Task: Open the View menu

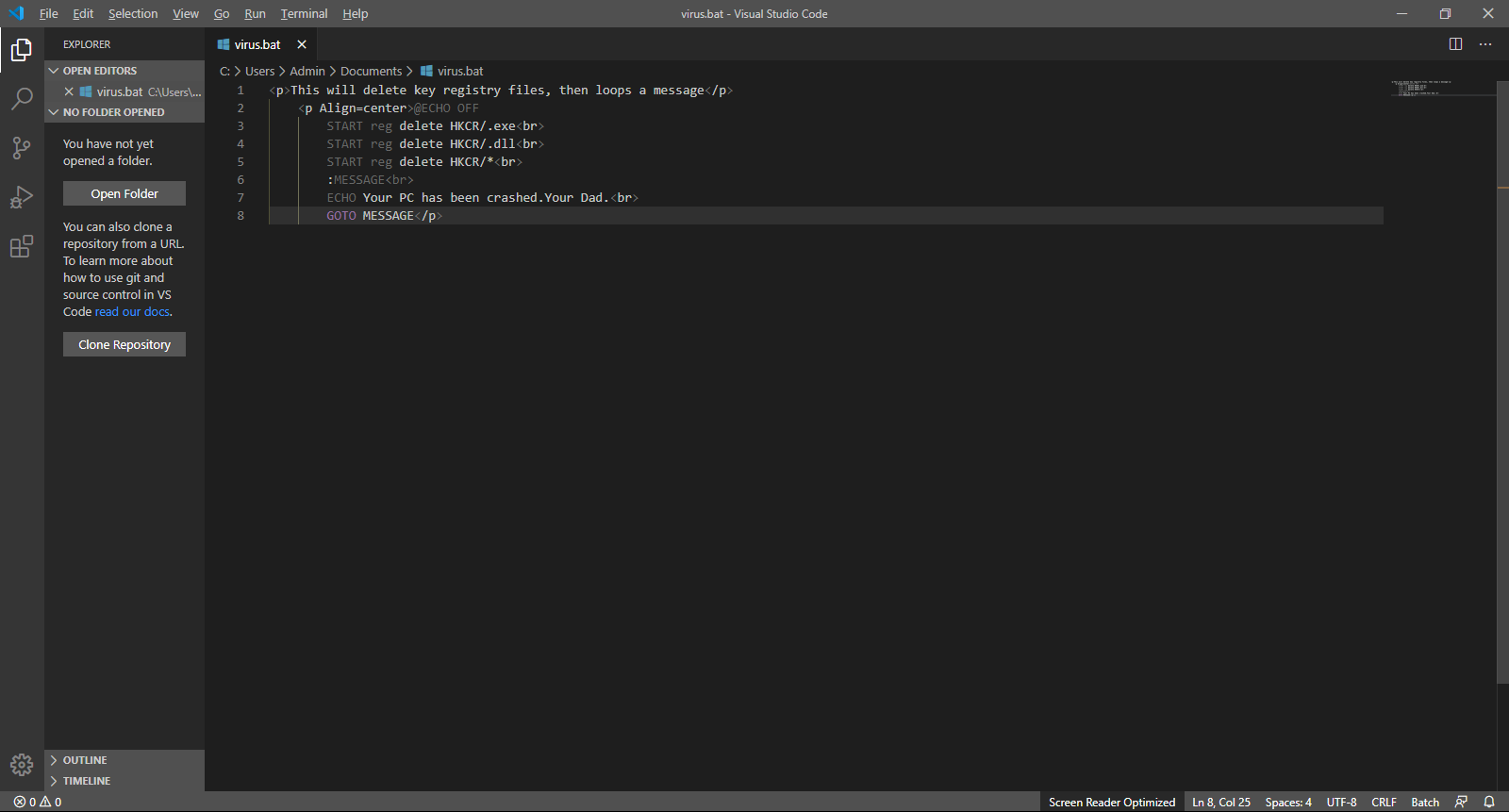Action: click(x=186, y=13)
